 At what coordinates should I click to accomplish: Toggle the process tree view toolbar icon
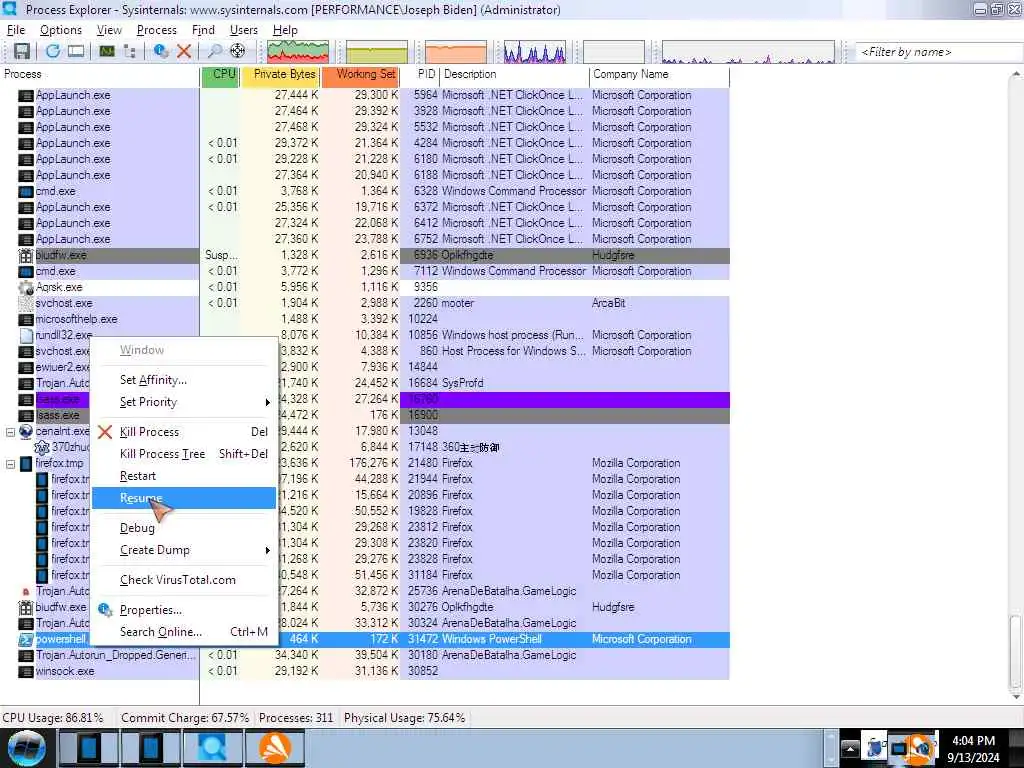click(130, 51)
